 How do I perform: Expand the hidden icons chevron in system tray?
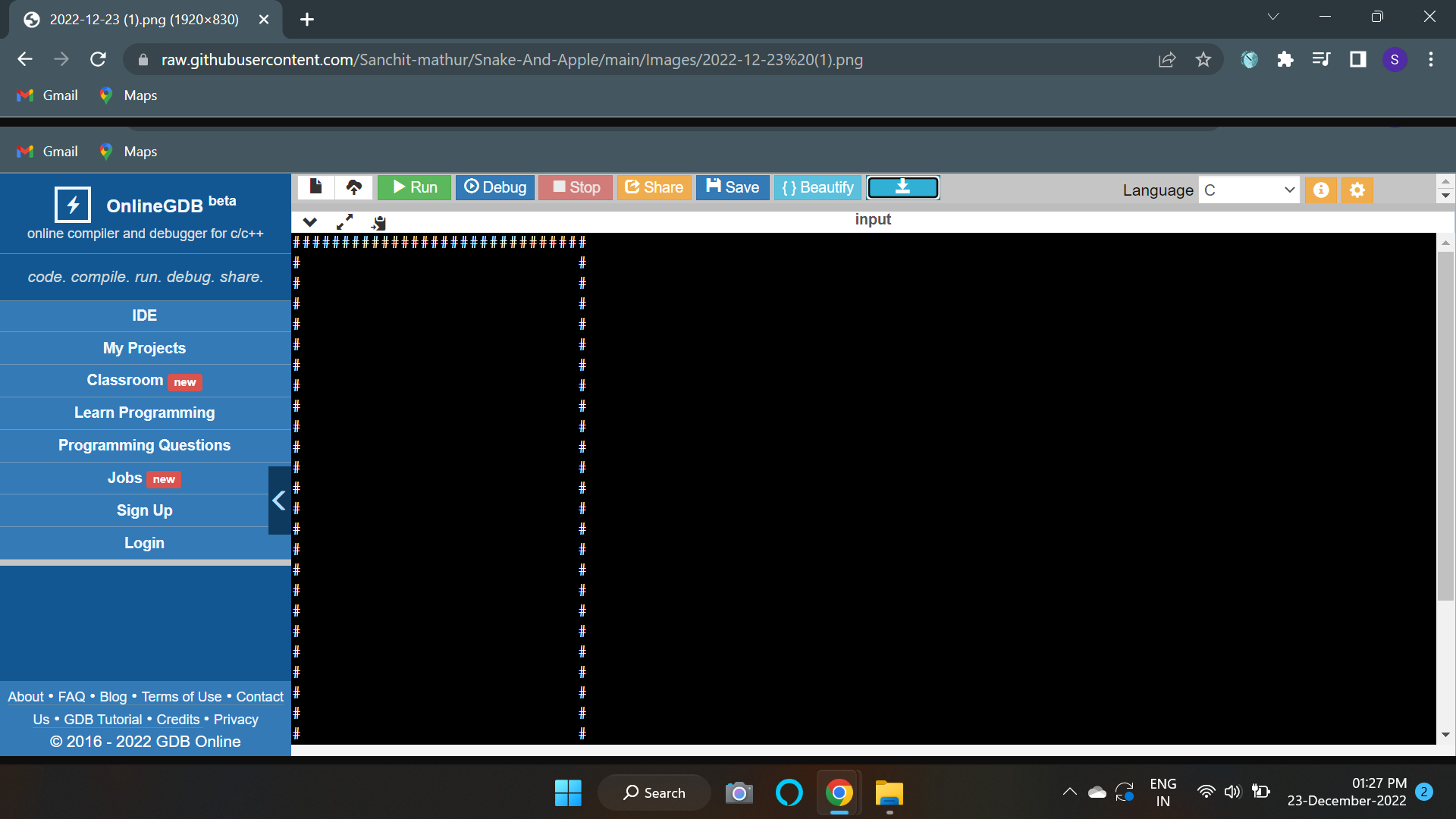click(x=1069, y=791)
